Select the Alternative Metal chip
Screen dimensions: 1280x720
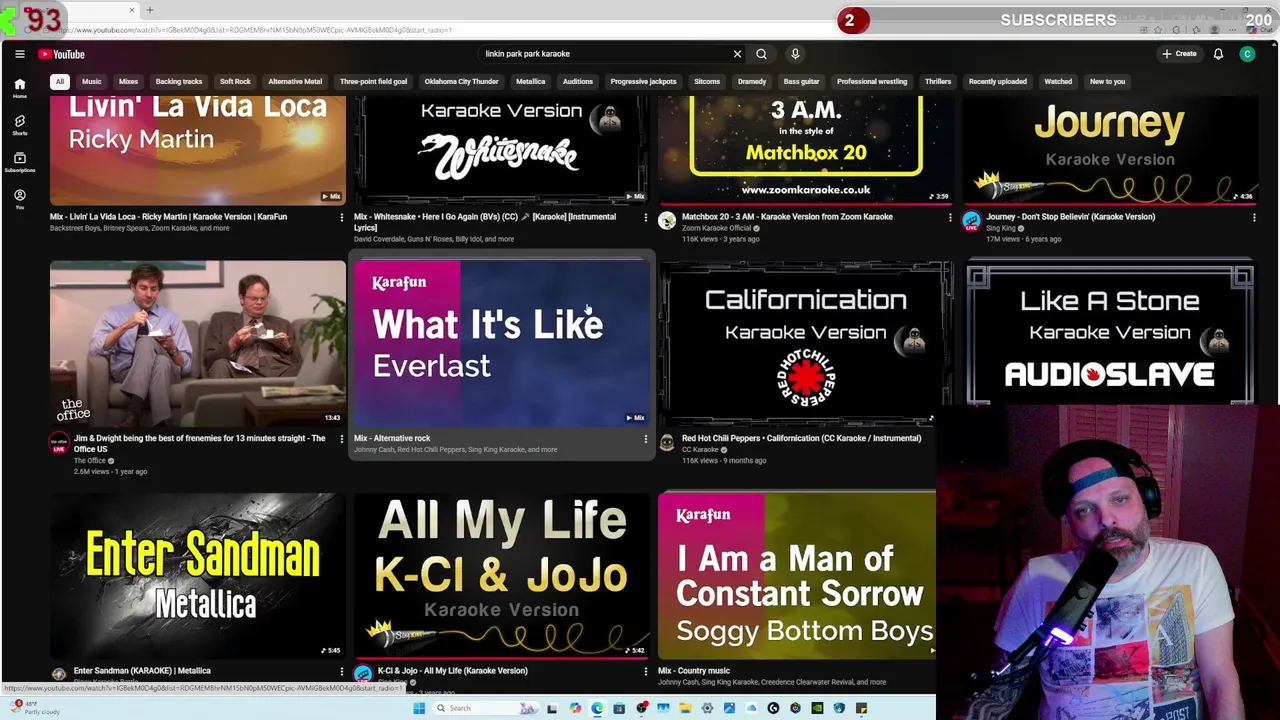point(295,81)
